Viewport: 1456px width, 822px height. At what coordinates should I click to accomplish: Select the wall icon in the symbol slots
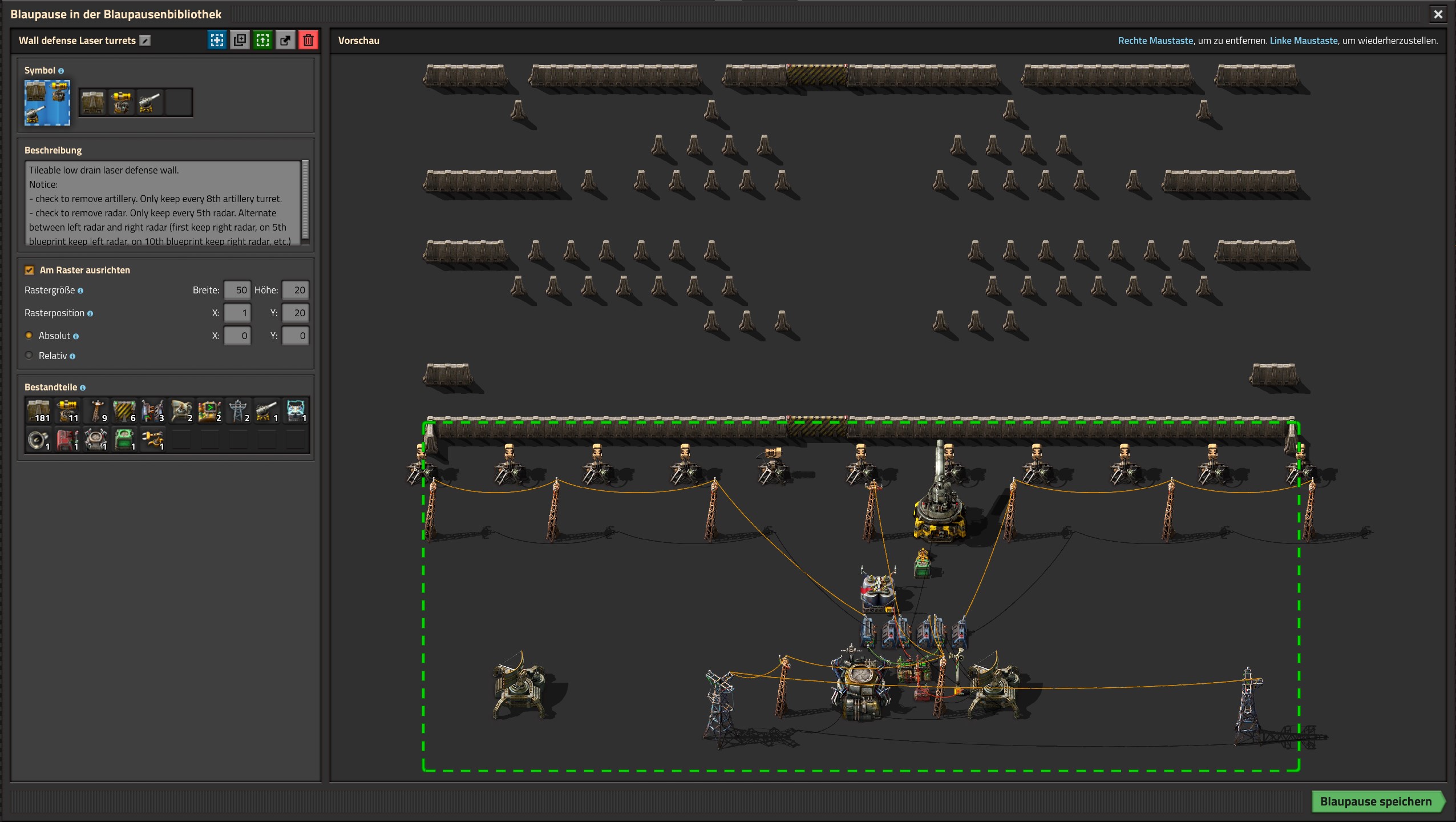pos(93,103)
